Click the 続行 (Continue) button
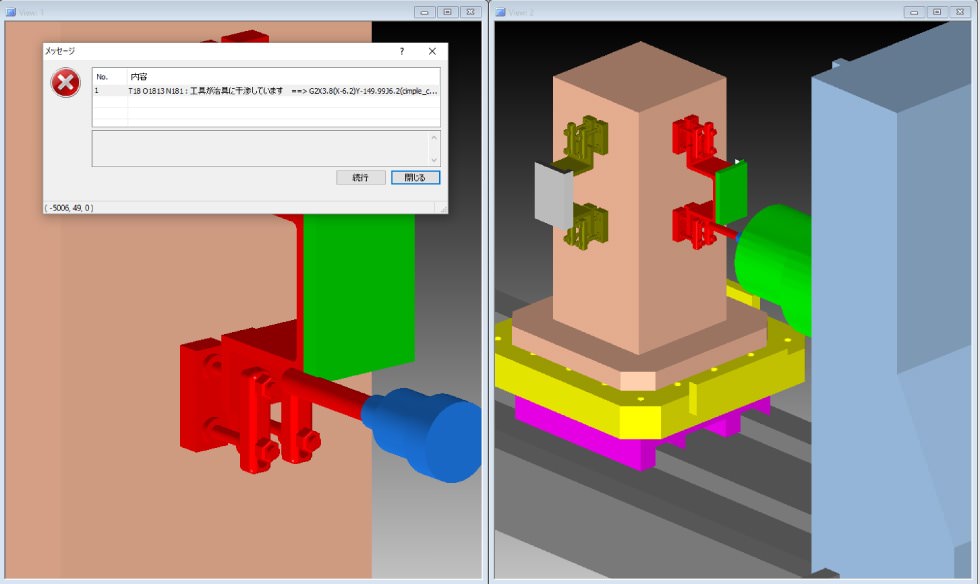The height and width of the screenshot is (584, 980). click(x=361, y=177)
